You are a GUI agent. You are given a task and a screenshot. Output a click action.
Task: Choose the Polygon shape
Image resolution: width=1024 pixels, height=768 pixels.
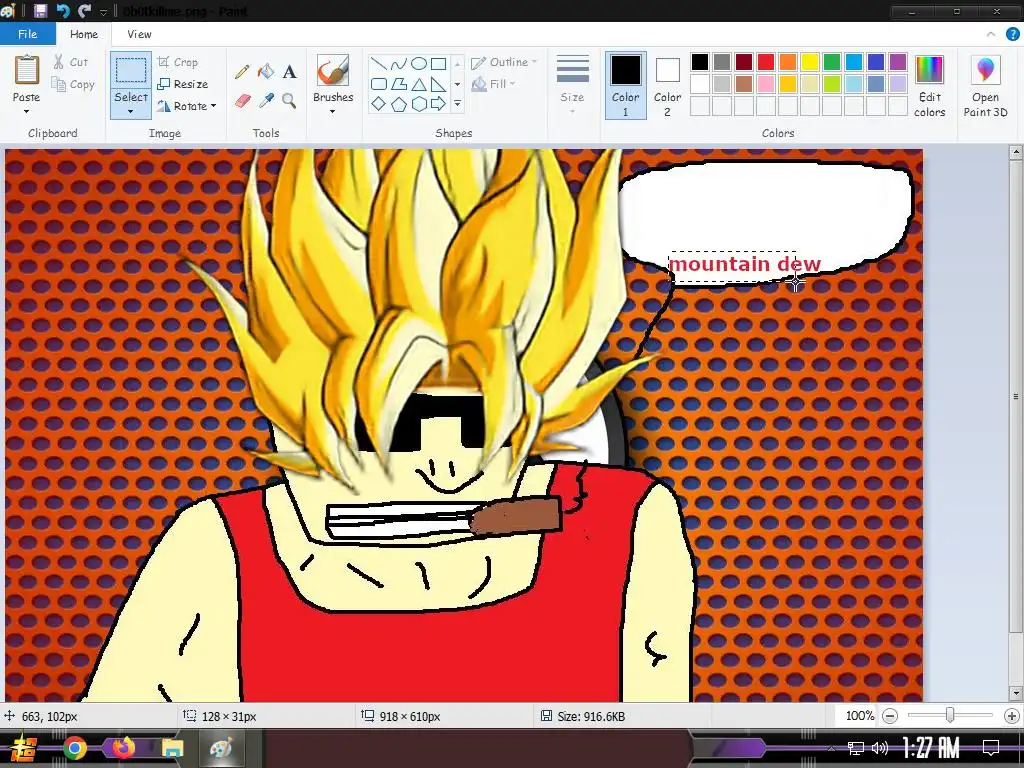[x=399, y=84]
